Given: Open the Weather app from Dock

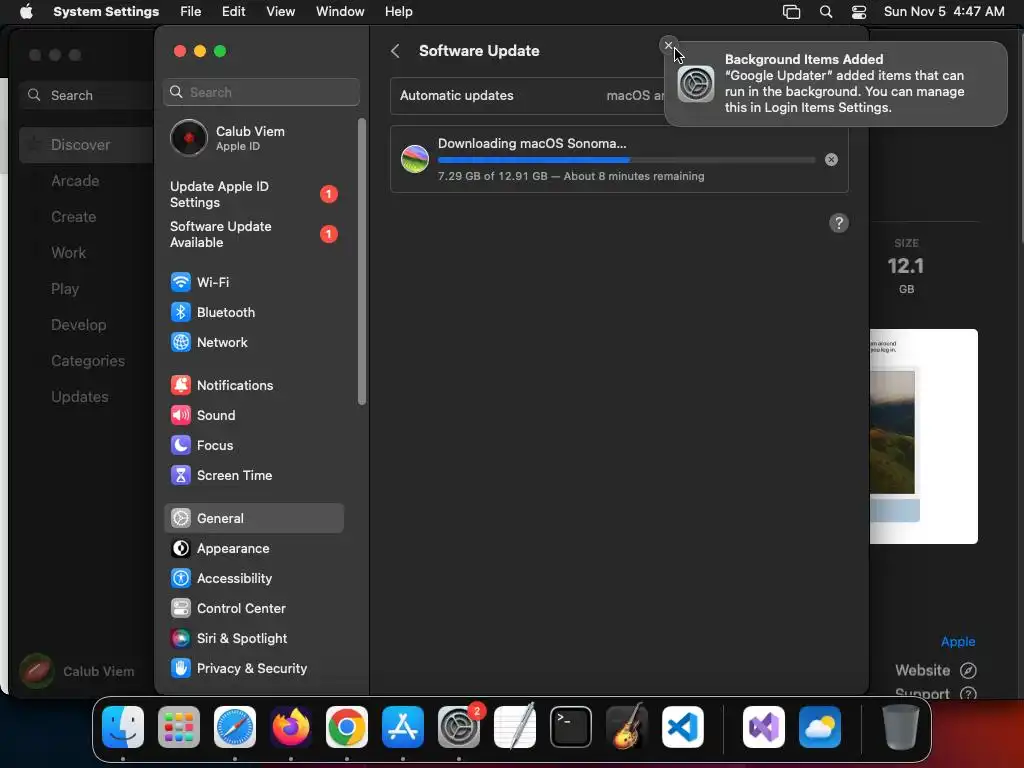Looking at the screenshot, I should 820,727.
